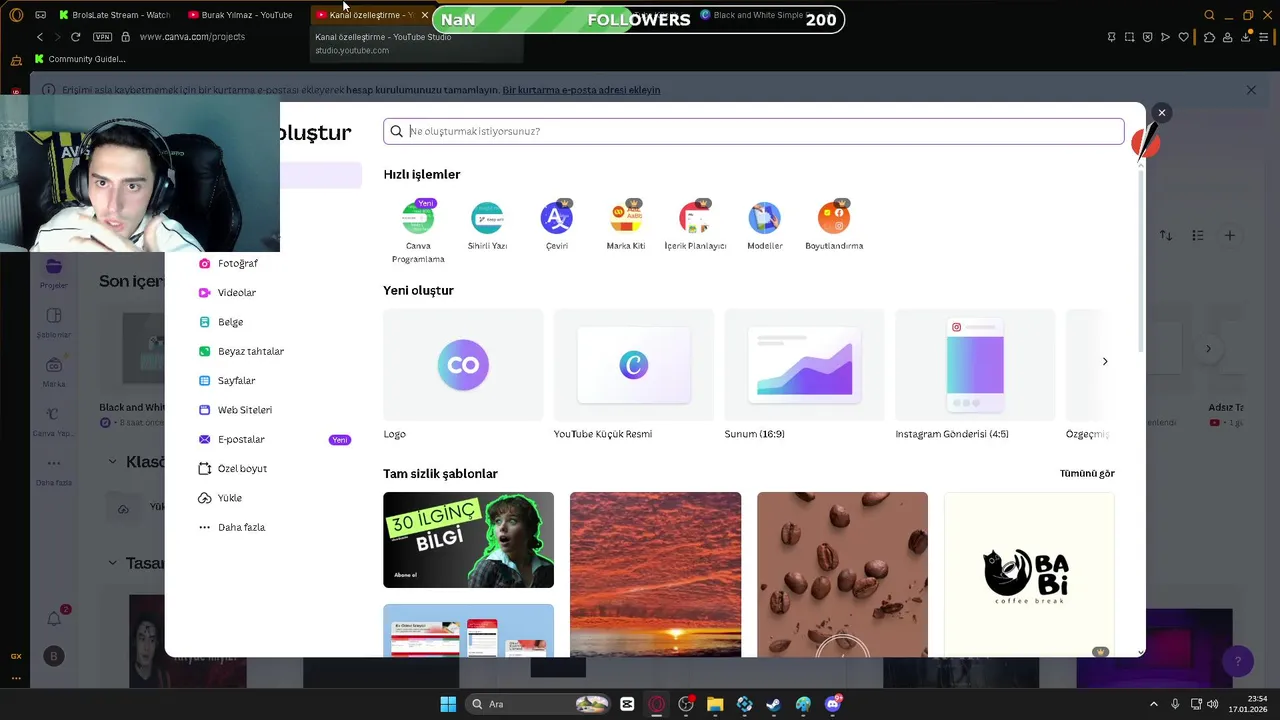The width and height of the screenshot is (1280, 720).
Task: Switch to list view behind the dialog
Action: (x=1198, y=236)
